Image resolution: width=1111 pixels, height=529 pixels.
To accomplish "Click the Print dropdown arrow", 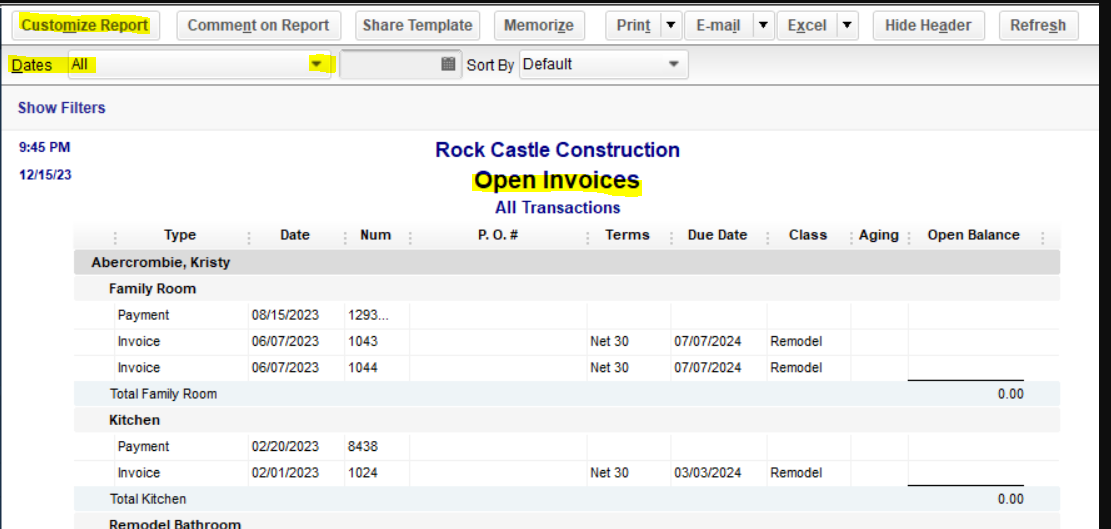I will [671, 25].
